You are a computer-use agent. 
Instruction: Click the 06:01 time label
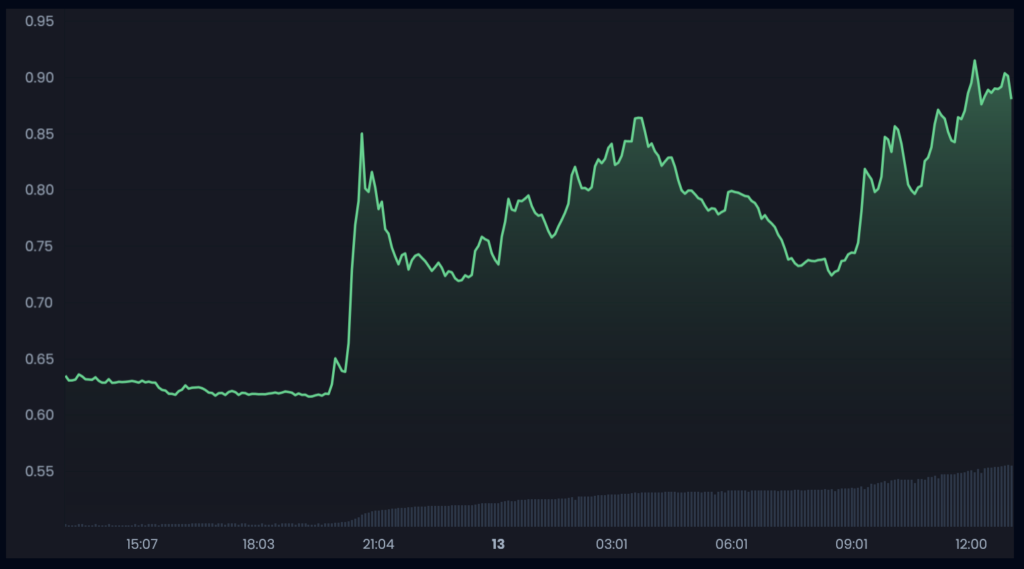(x=732, y=545)
